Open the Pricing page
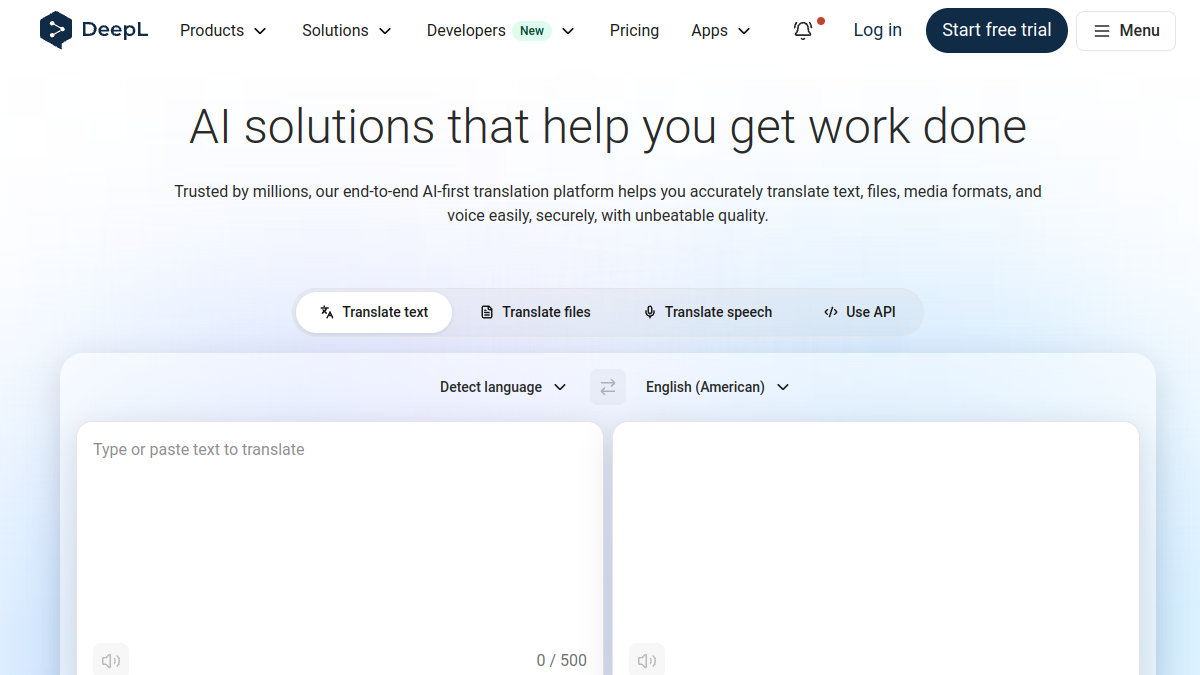This screenshot has width=1200, height=675. click(x=634, y=31)
